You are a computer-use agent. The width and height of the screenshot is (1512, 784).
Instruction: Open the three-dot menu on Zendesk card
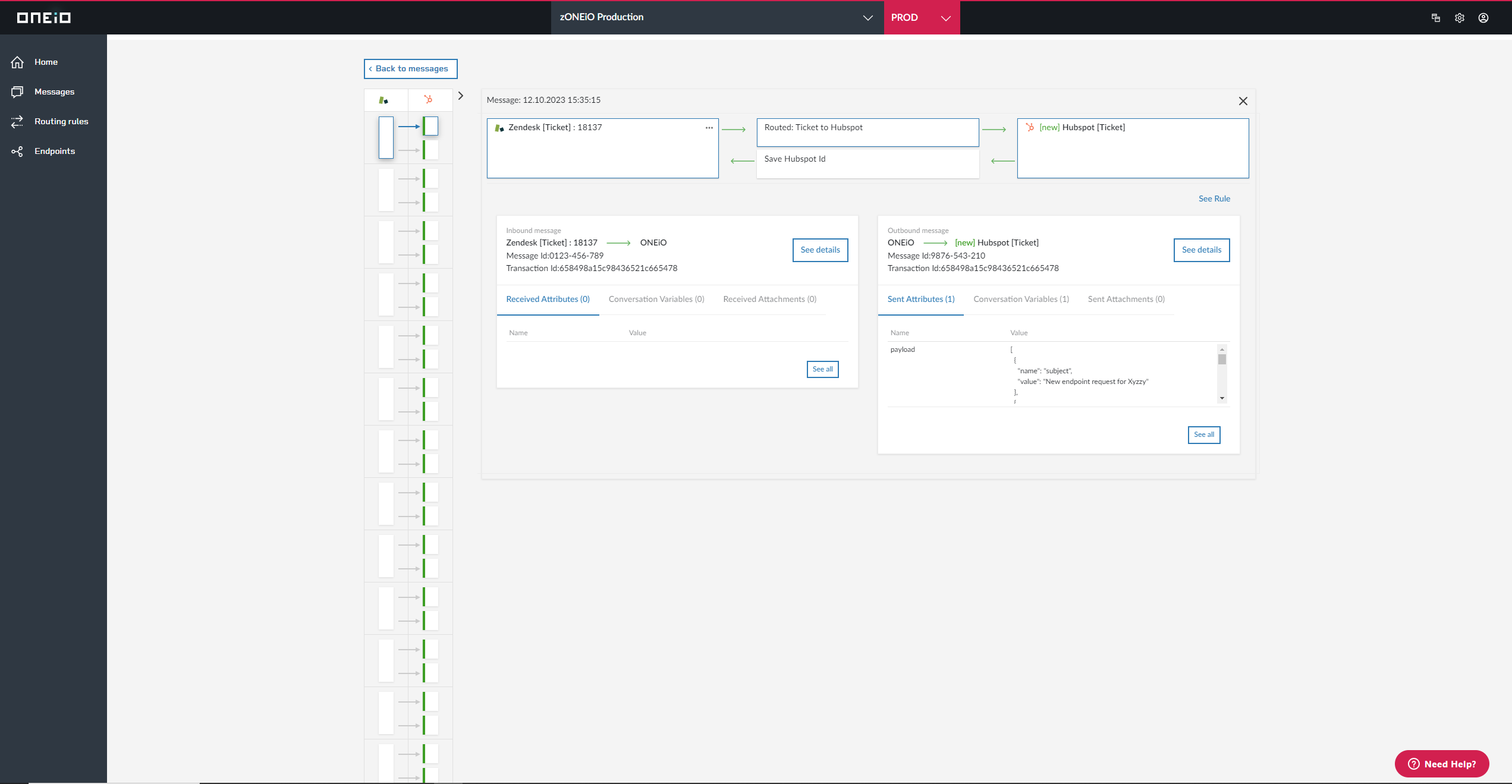[709, 128]
